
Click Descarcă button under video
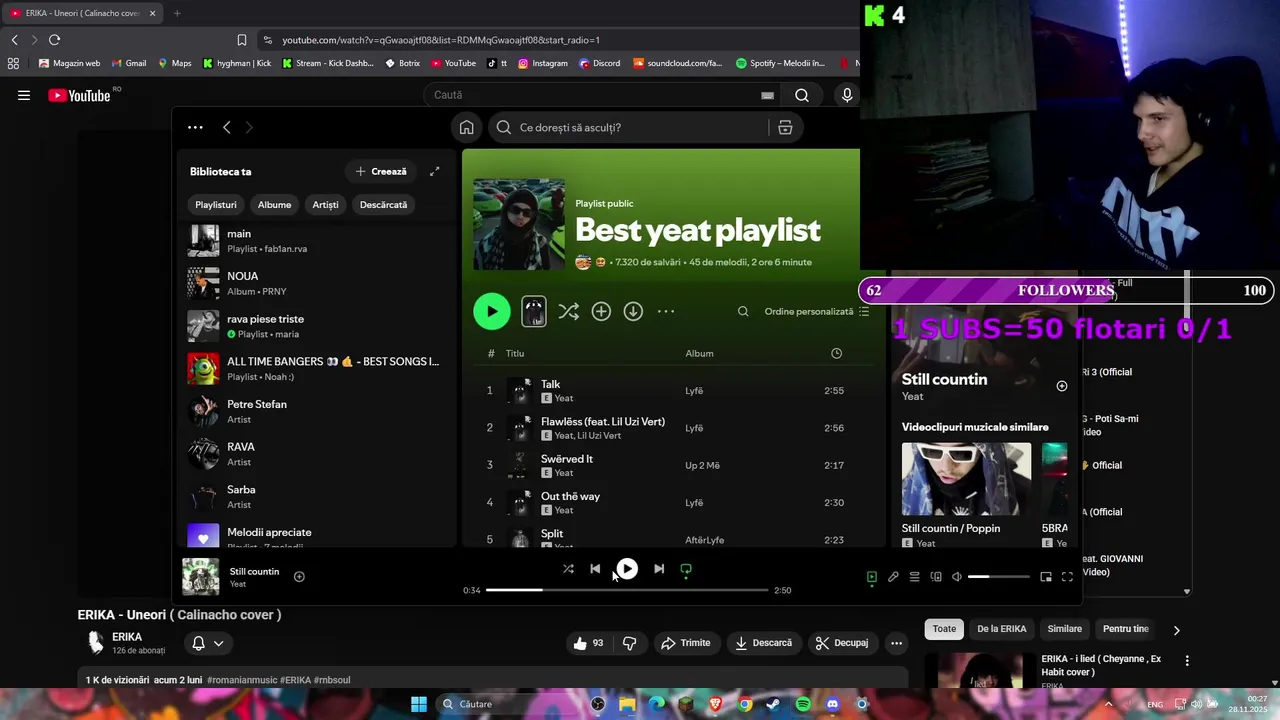point(764,643)
